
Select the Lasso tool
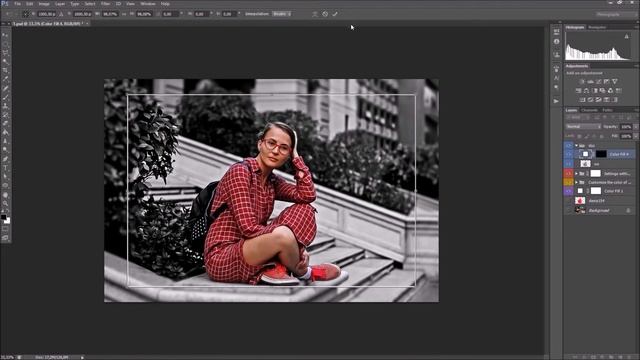[5, 53]
